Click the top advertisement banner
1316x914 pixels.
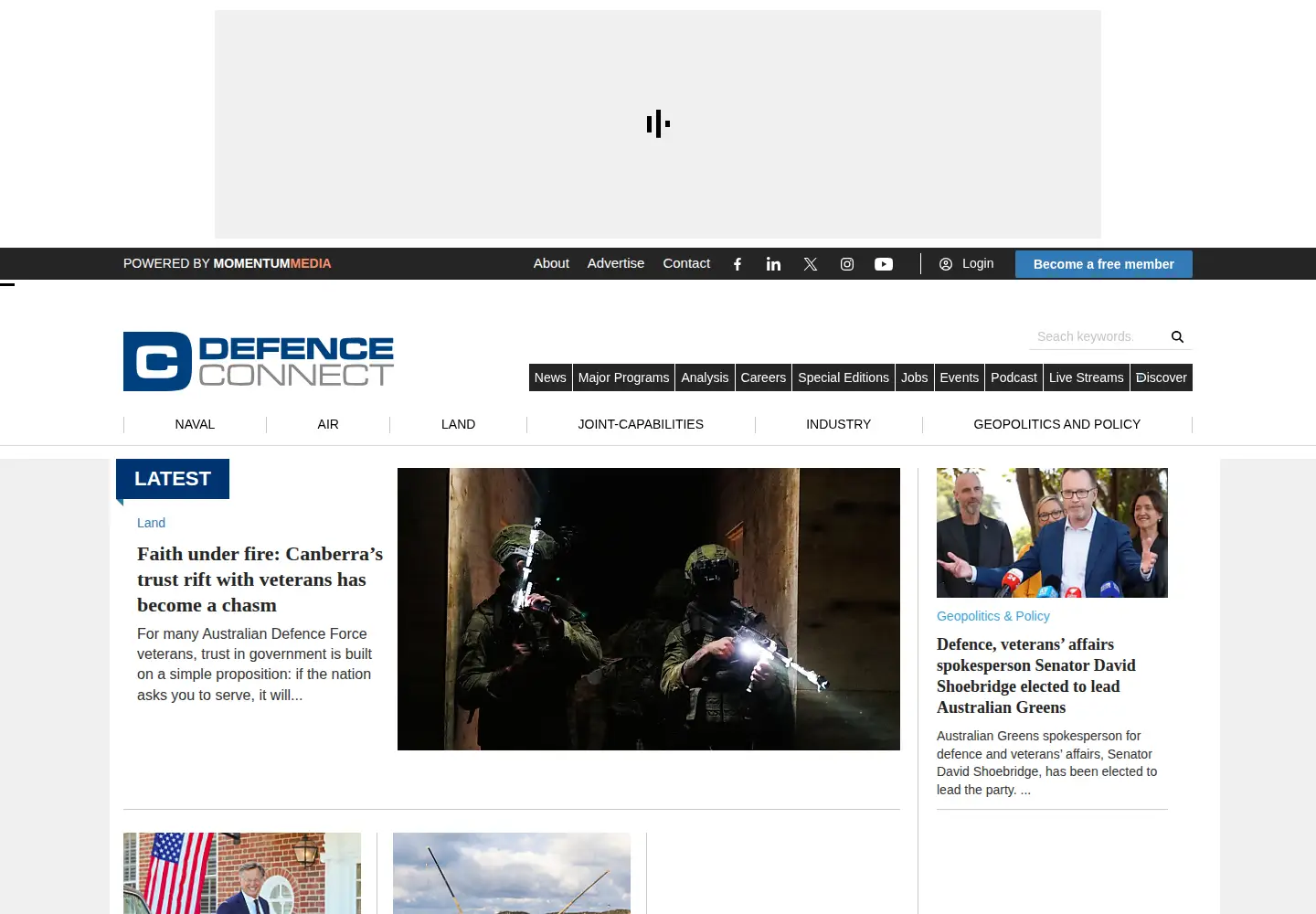(x=658, y=124)
